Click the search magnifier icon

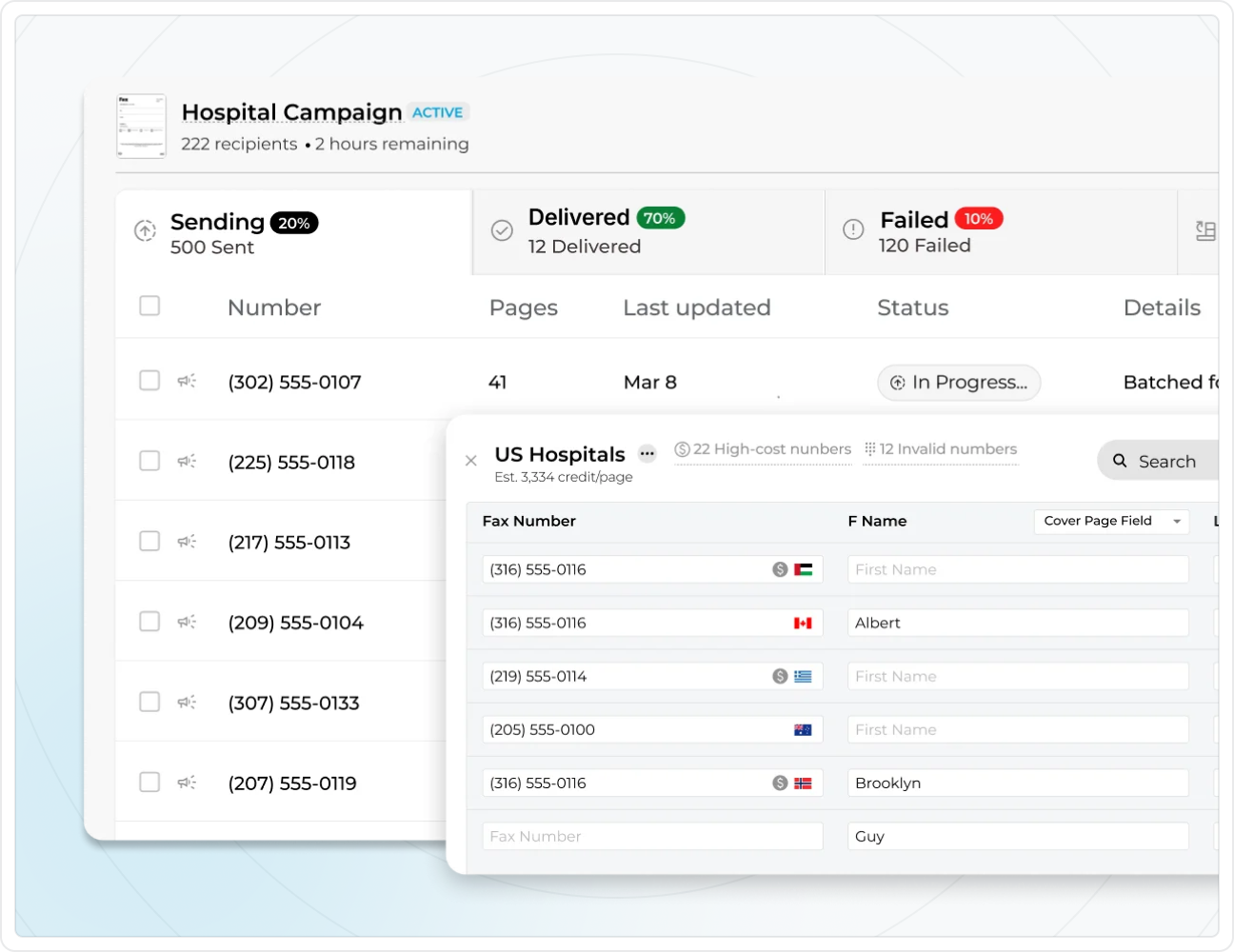1119,461
